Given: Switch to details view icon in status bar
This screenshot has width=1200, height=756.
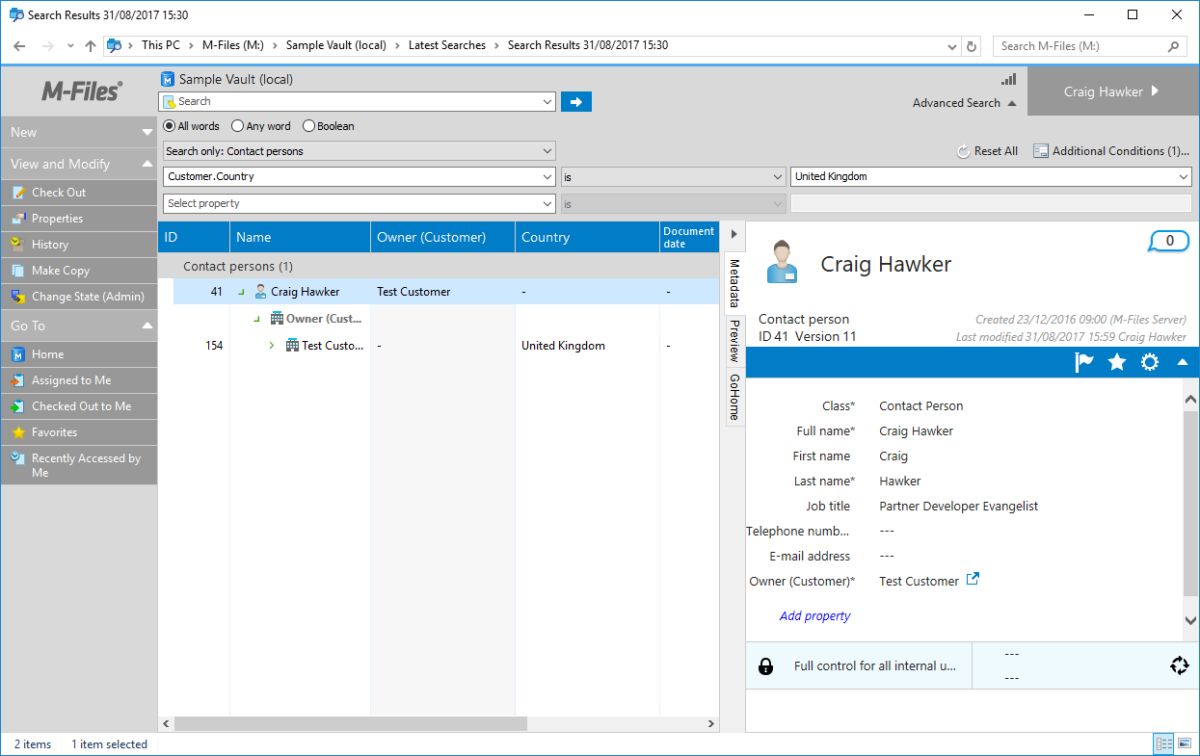Looking at the screenshot, I should tap(1163, 743).
